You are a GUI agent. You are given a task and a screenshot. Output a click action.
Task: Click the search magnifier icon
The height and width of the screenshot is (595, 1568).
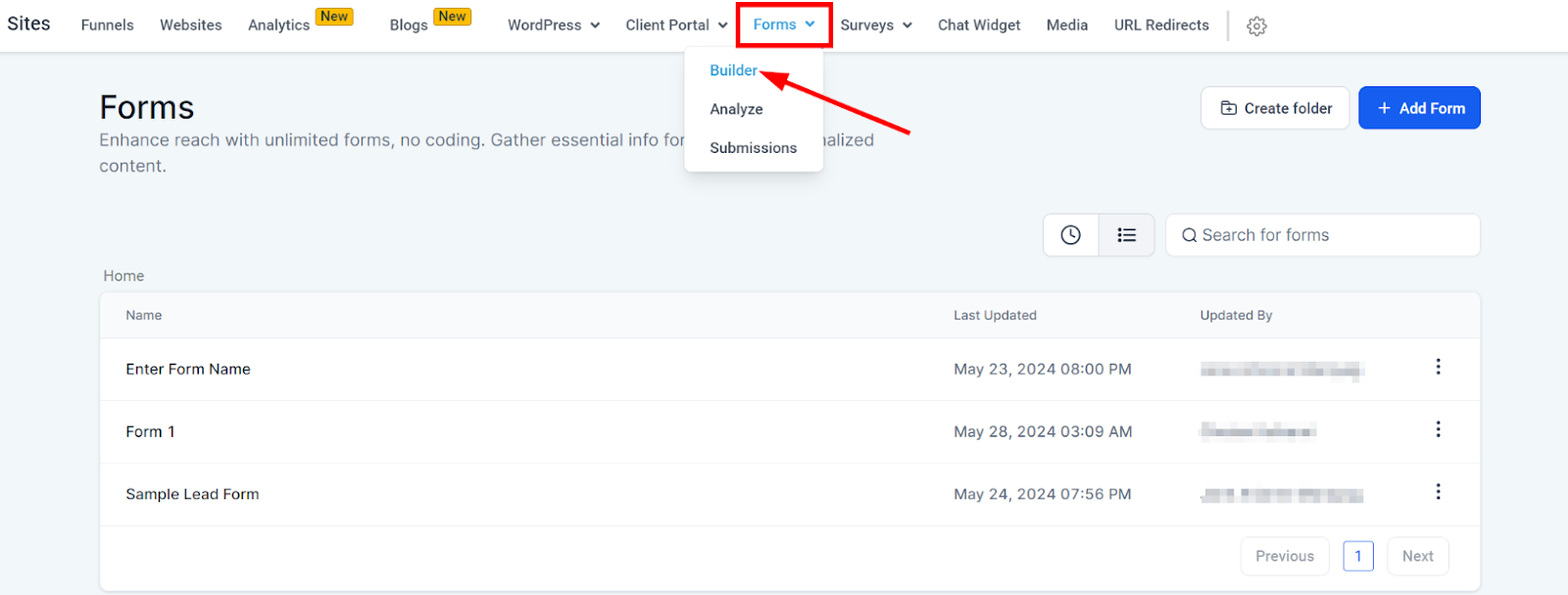click(x=1190, y=235)
